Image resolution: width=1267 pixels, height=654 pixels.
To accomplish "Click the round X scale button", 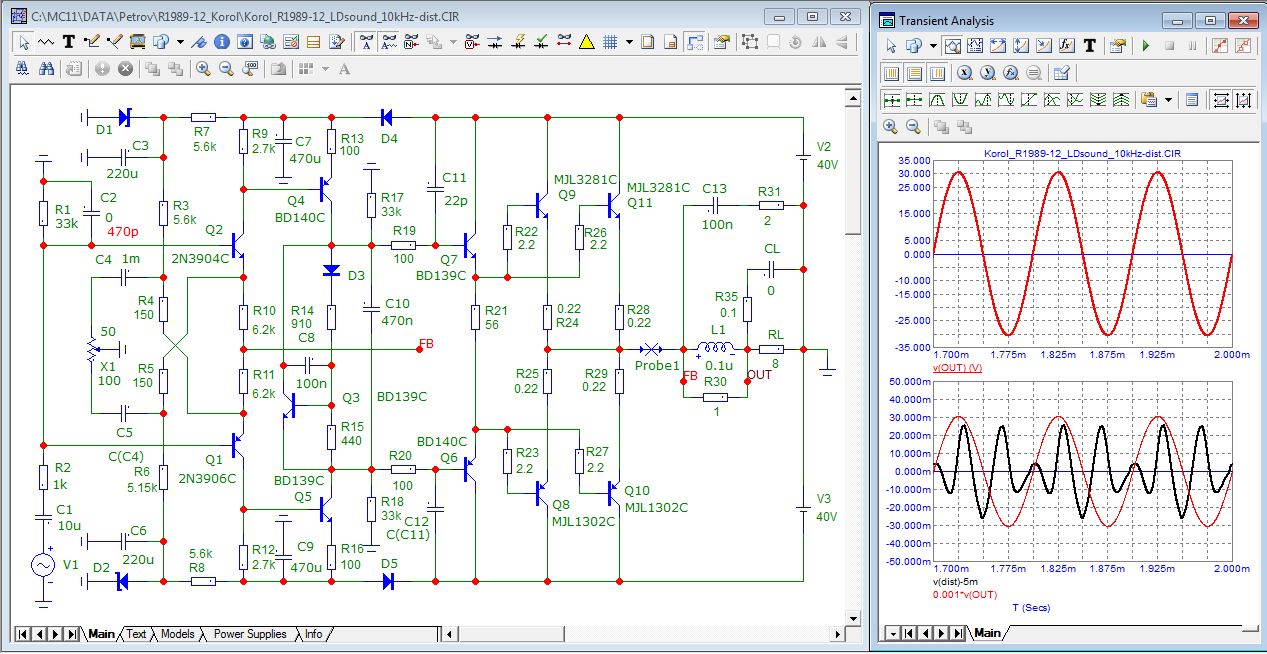I will coord(964,73).
